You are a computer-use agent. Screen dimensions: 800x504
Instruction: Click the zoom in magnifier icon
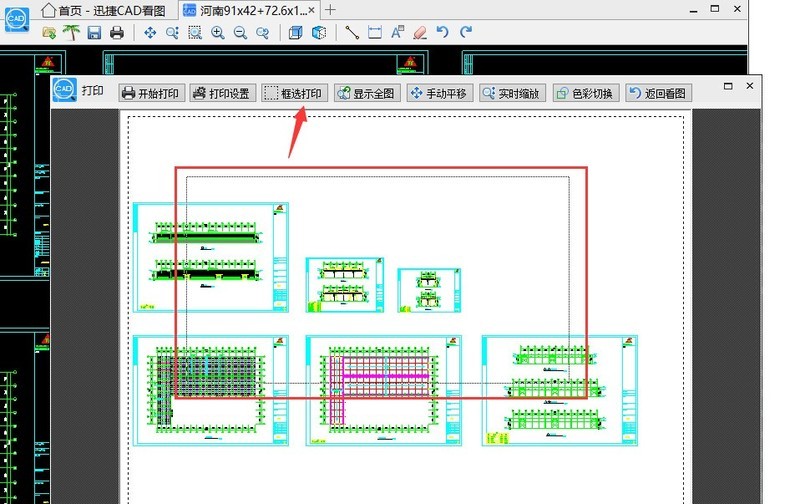pos(217,33)
